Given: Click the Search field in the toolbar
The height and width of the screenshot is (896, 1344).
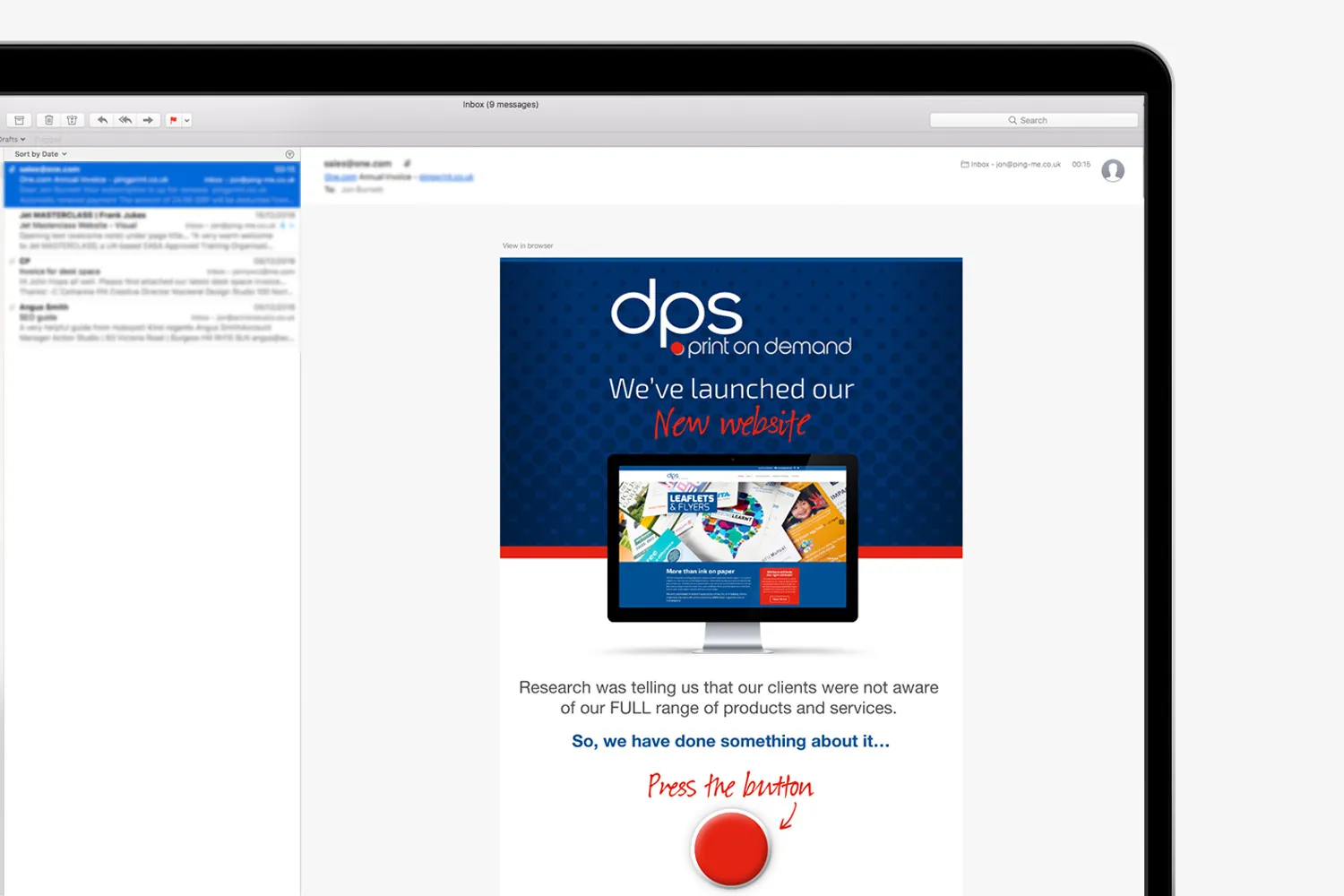Looking at the screenshot, I should [x=1034, y=120].
